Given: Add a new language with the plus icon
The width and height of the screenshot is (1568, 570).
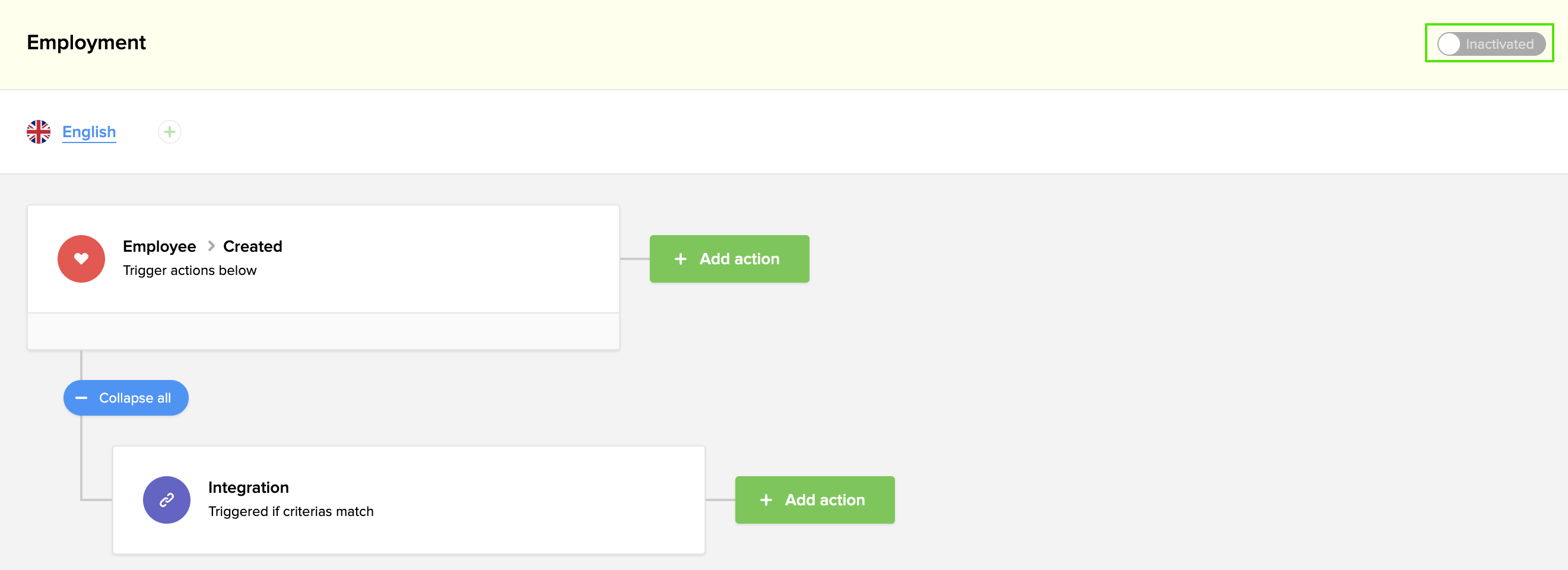Looking at the screenshot, I should tap(169, 132).
